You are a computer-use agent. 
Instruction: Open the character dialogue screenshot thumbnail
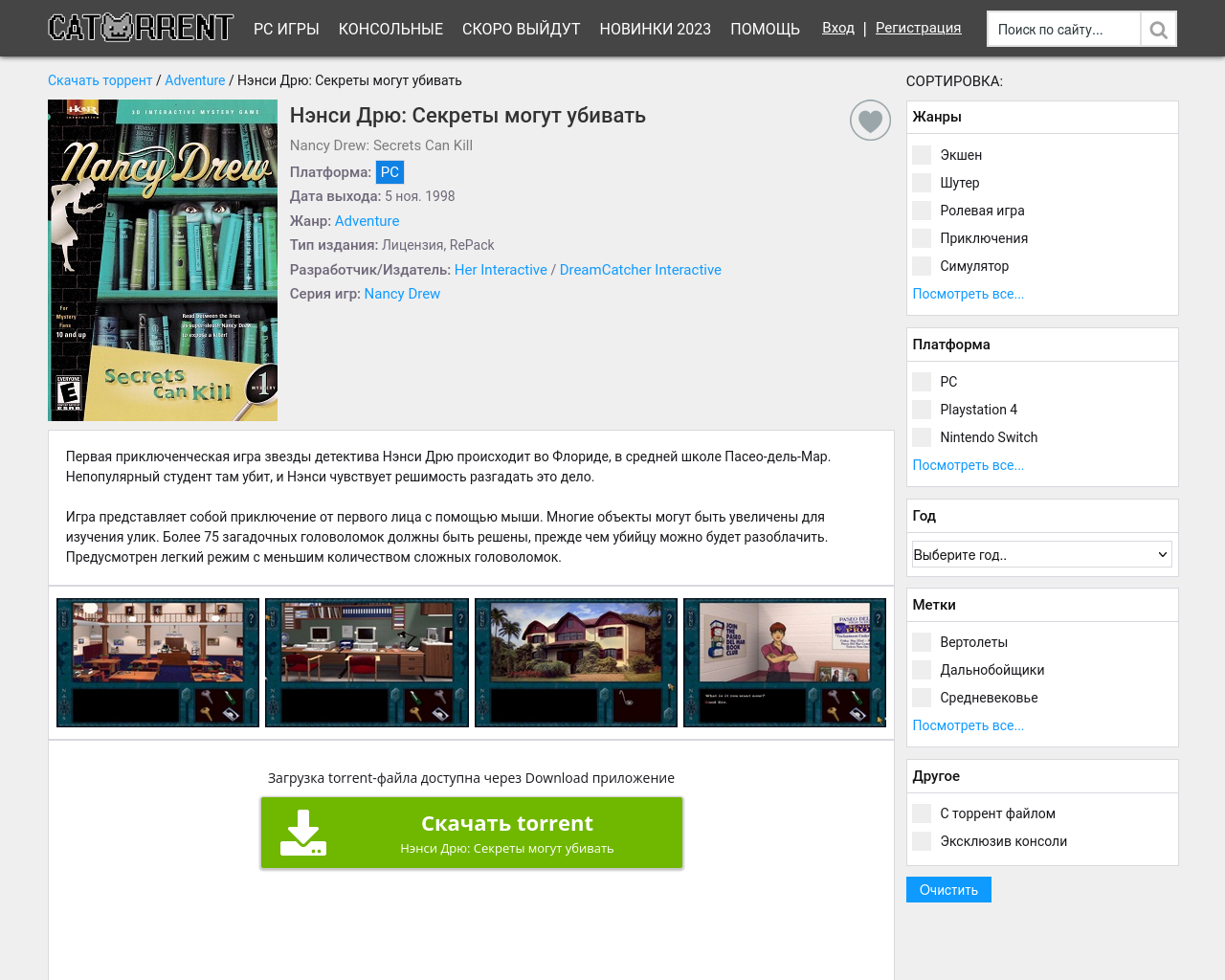(785, 662)
